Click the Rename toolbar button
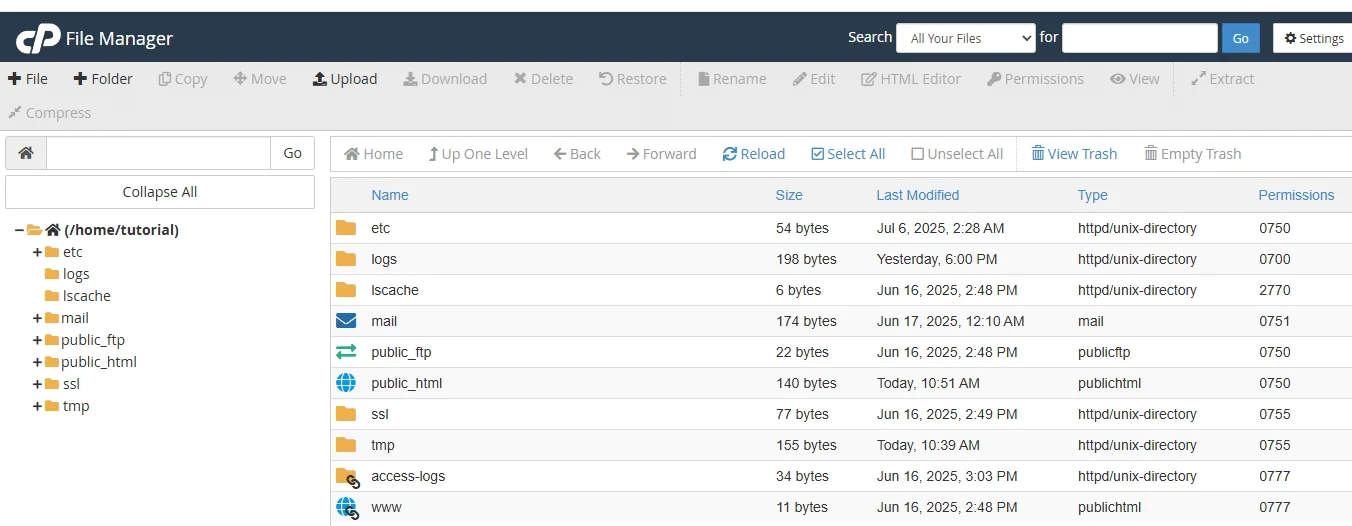The height and width of the screenshot is (526, 1352). click(x=732, y=79)
